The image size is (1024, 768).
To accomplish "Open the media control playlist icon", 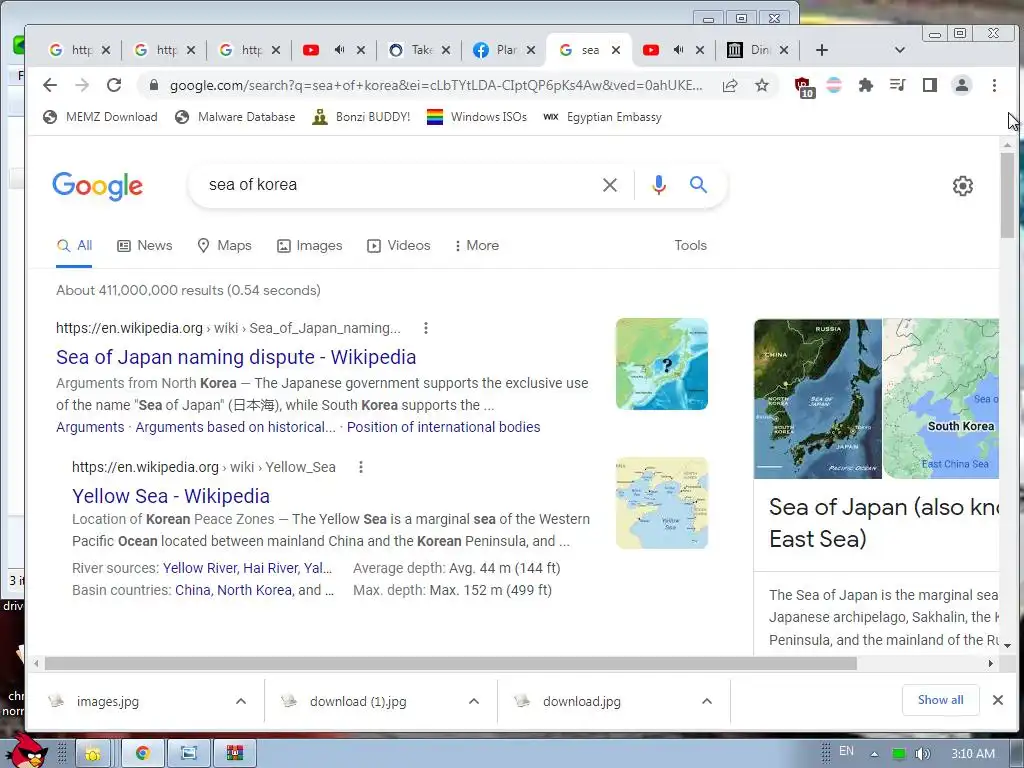I will pyautogui.click(x=897, y=85).
